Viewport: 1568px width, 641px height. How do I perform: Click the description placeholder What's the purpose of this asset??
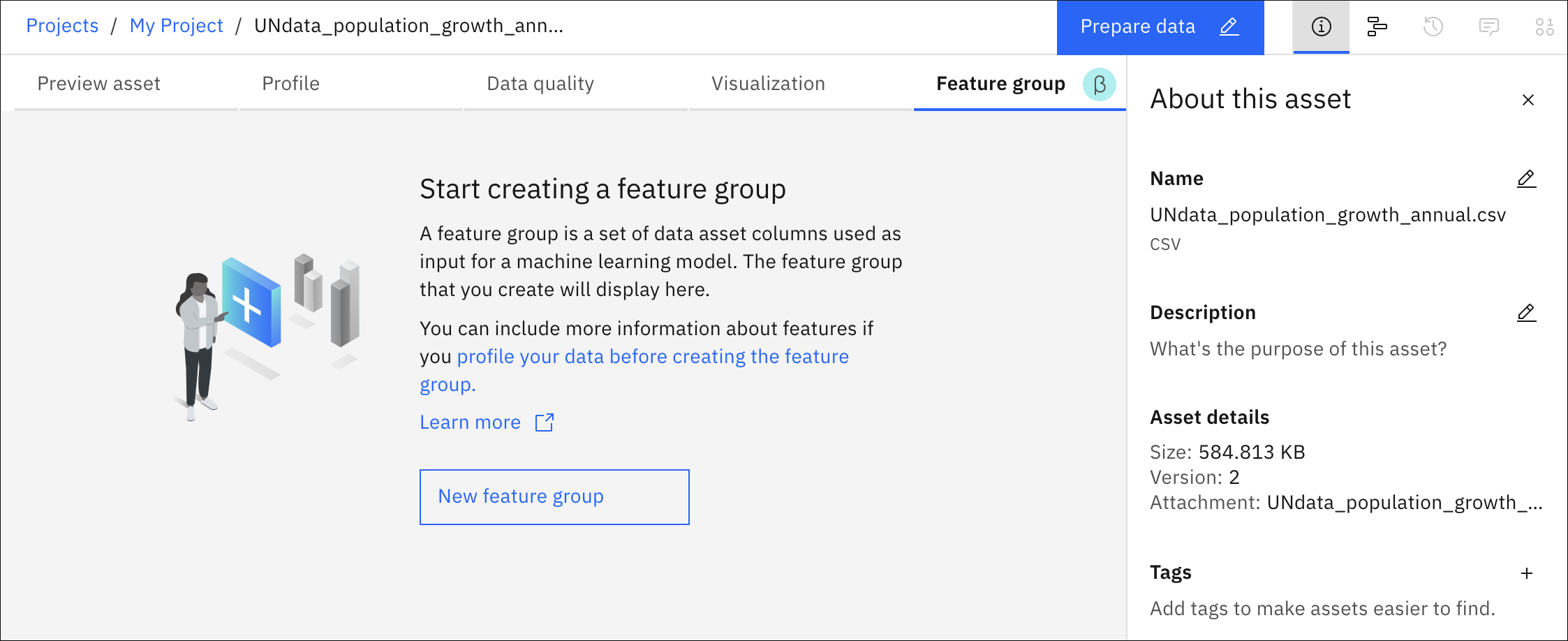1298,348
